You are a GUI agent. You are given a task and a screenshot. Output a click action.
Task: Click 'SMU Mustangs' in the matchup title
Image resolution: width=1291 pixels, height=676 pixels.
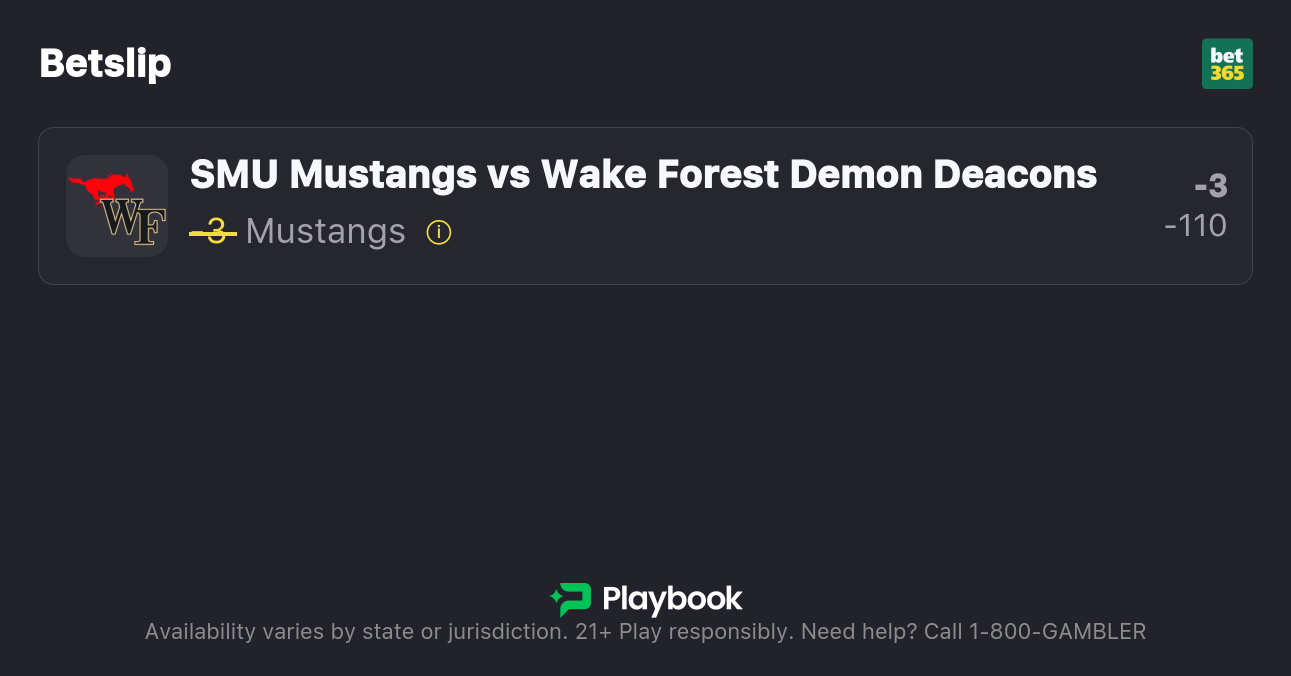click(333, 175)
